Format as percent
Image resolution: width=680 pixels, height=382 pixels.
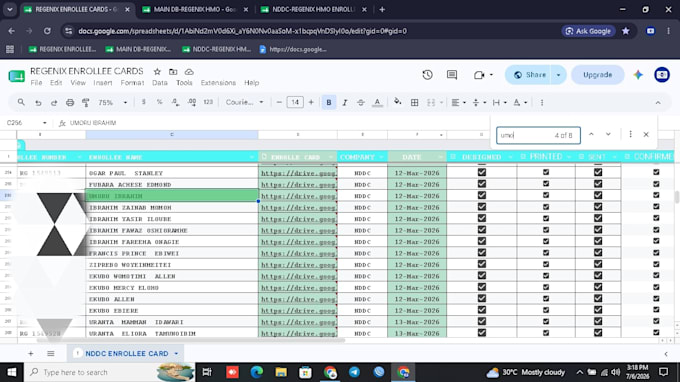point(160,102)
